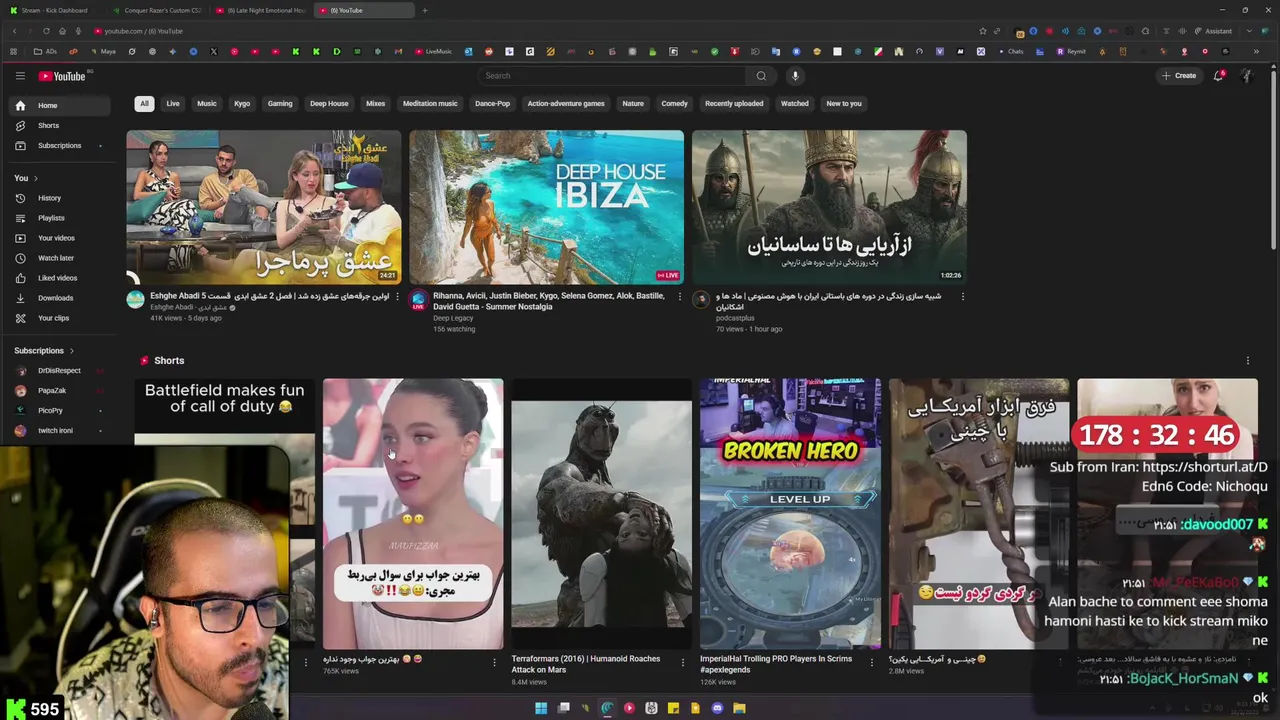Screen dimensions: 1280x720
Task: Open options for the podcastplus video
Action: [963, 296]
